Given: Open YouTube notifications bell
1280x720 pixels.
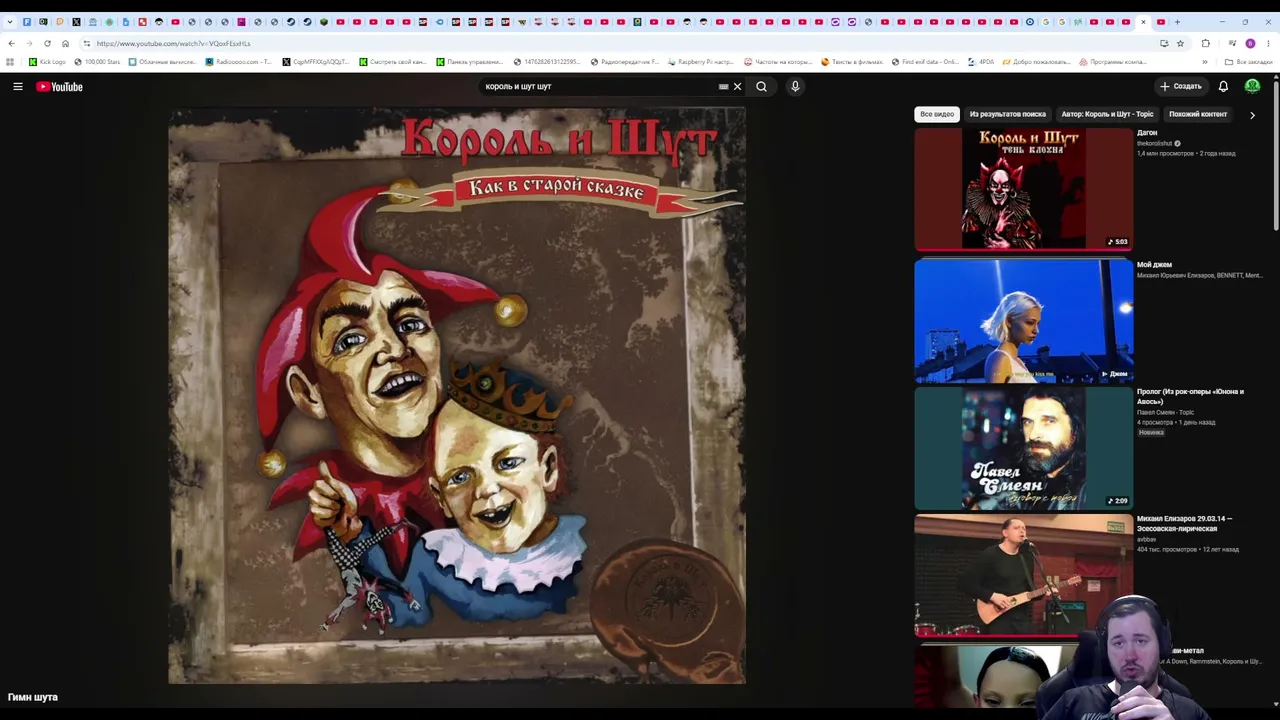Looking at the screenshot, I should coord(1223,87).
